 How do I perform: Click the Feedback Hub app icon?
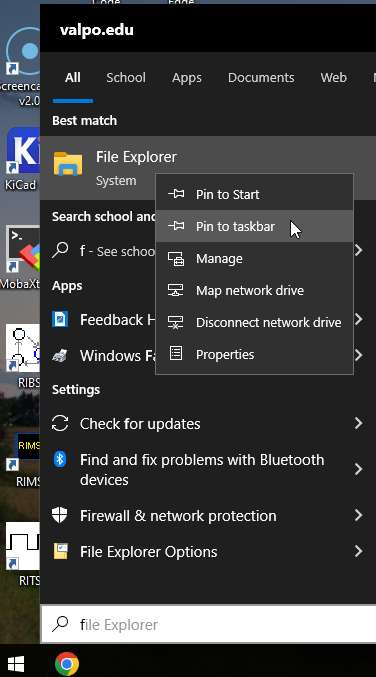(x=60, y=320)
